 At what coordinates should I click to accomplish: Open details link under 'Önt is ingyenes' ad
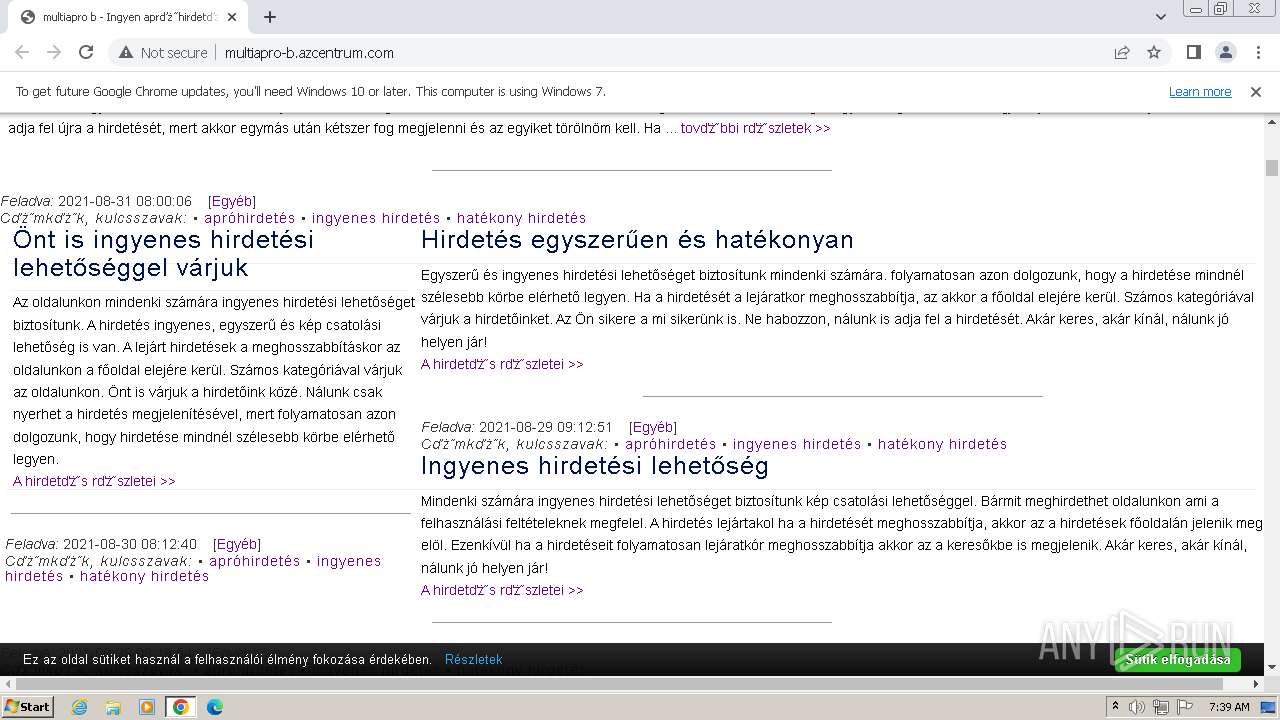tap(94, 482)
